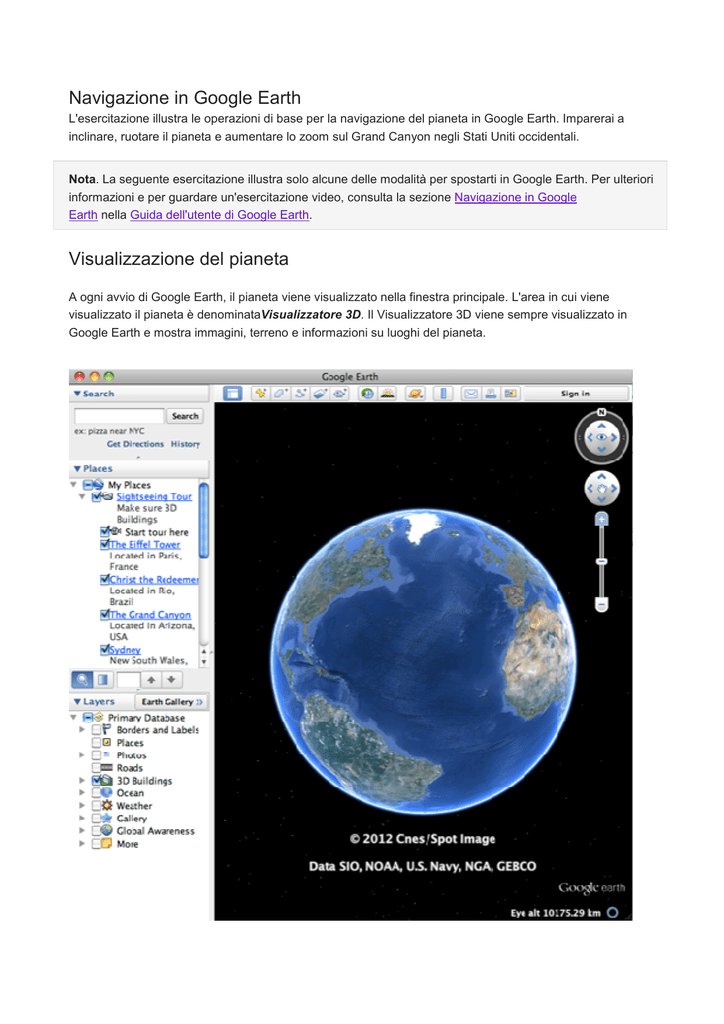Screen dimensions: 724x1024
Task: Collapse the Layers panel header
Action: pos(101,701)
